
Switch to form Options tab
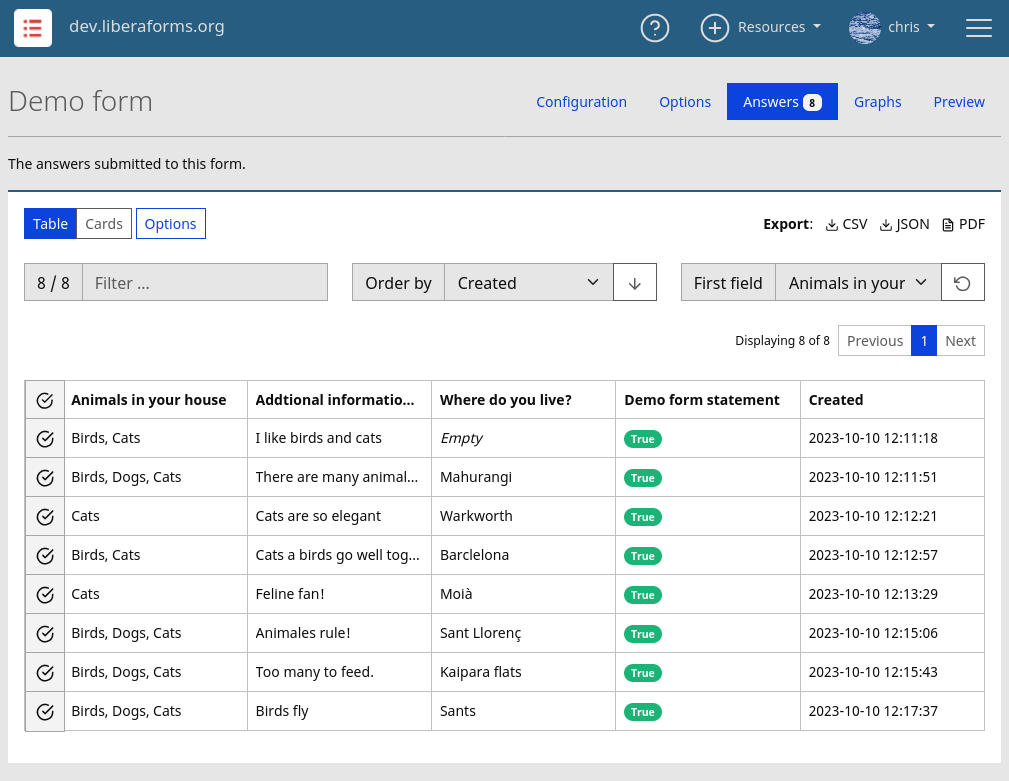685,102
